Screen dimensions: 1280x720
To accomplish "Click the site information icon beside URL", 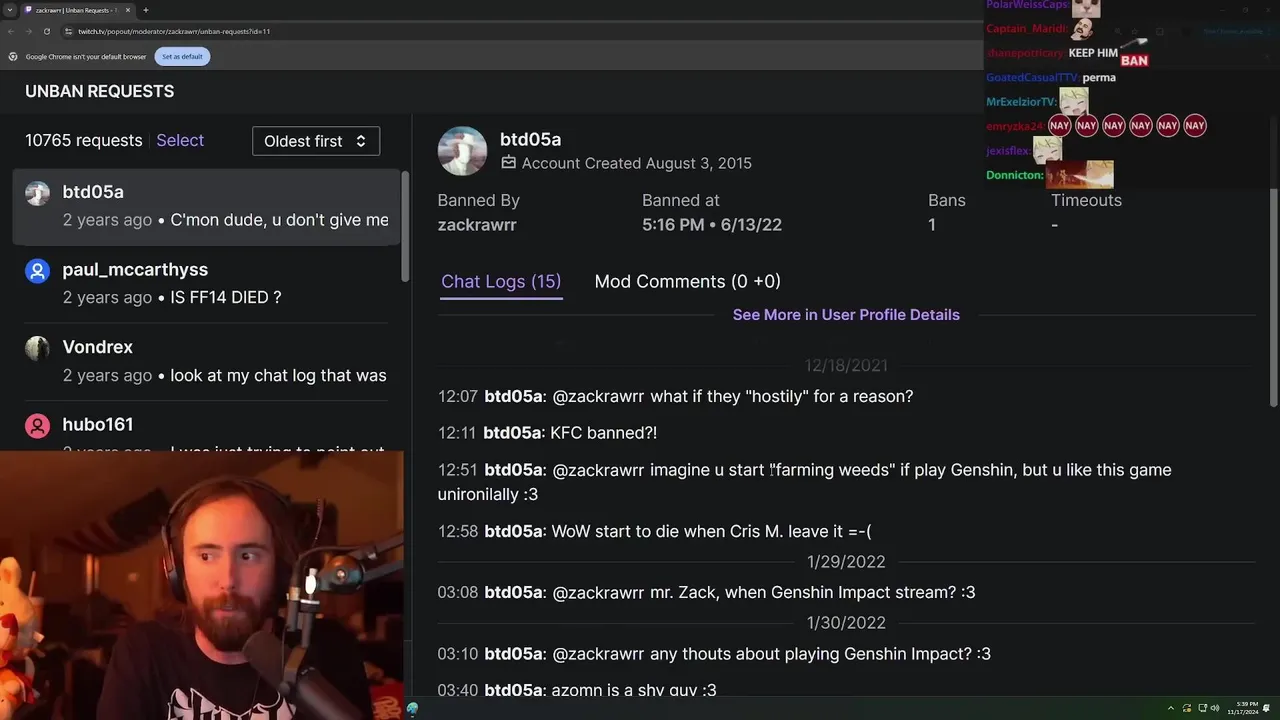I will (x=67, y=31).
